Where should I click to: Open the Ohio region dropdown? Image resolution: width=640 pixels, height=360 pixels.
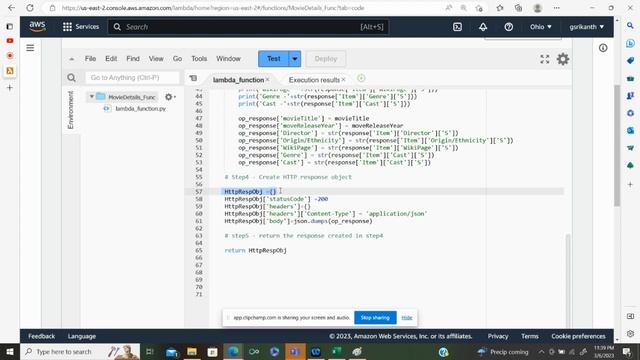(540, 27)
